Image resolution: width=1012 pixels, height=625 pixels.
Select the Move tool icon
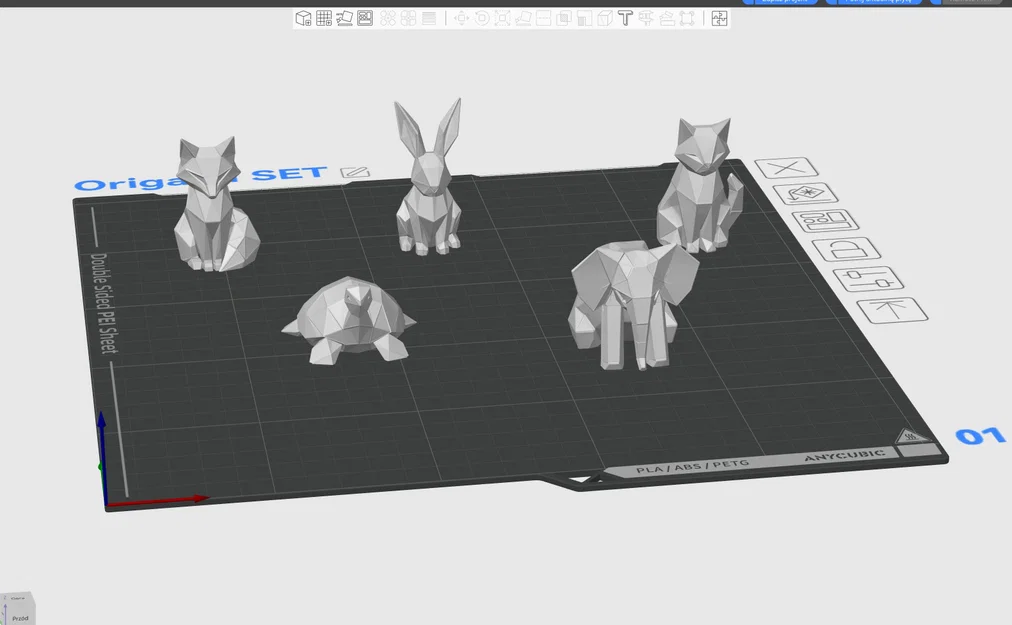click(x=461, y=18)
